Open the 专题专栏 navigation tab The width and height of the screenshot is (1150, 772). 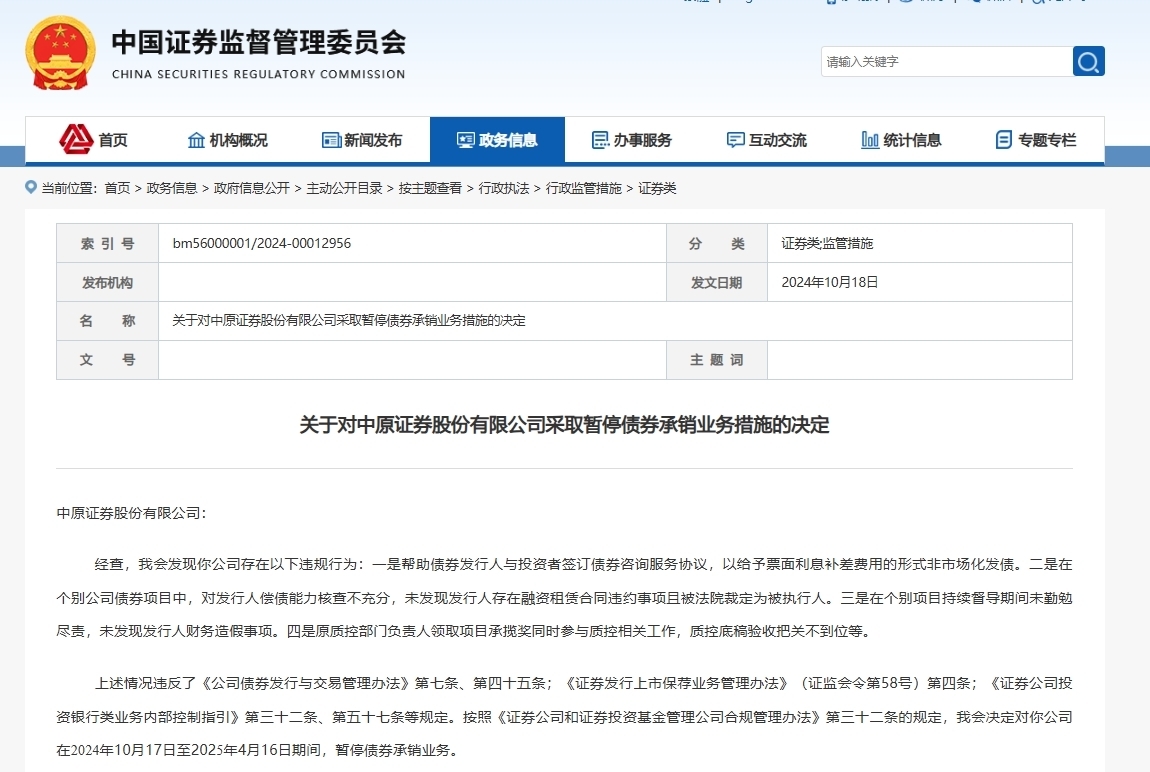pyautogui.click(x=1036, y=139)
